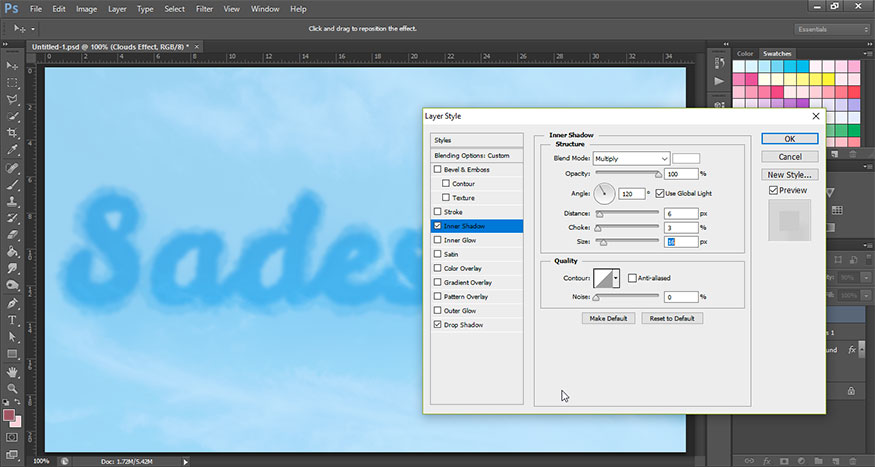Uncheck the Inner Shadow style checkbox
Image resolution: width=875 pixels, height=467 pixels.
437,226
